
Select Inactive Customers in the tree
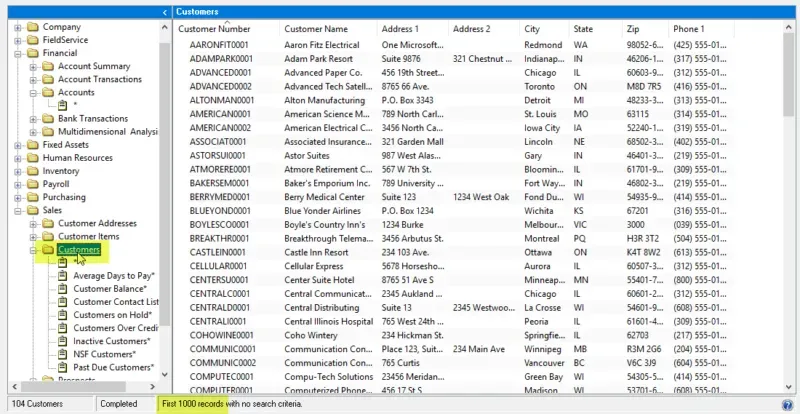tap(111, 341)
